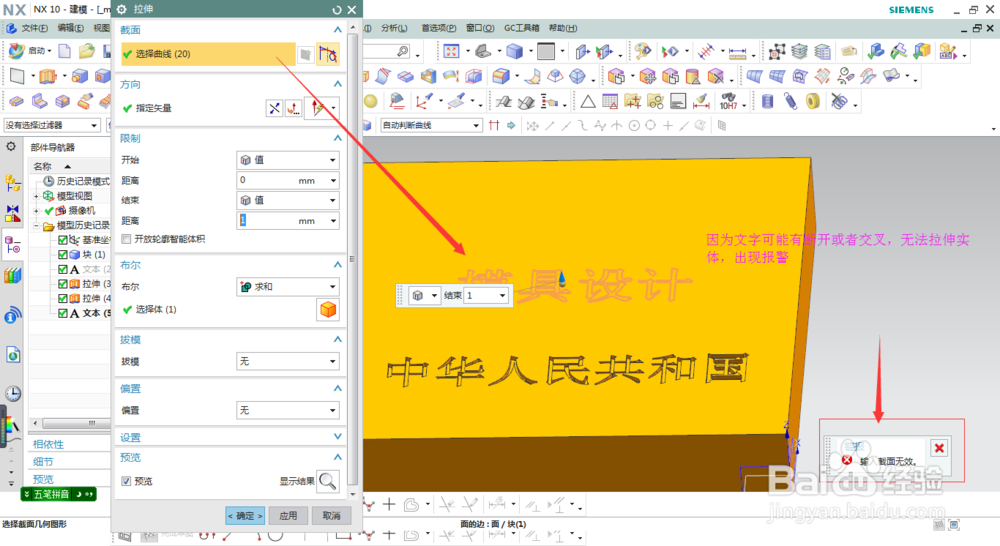Click the 拉伸 dialog vertical scrollbar
Screen dimensions: 1000x546
pos(353,258)
